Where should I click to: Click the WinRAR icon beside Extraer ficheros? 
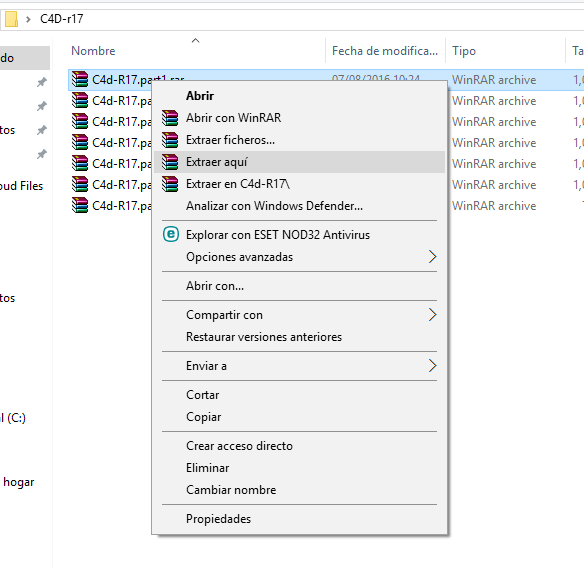[x=170, y=140]
